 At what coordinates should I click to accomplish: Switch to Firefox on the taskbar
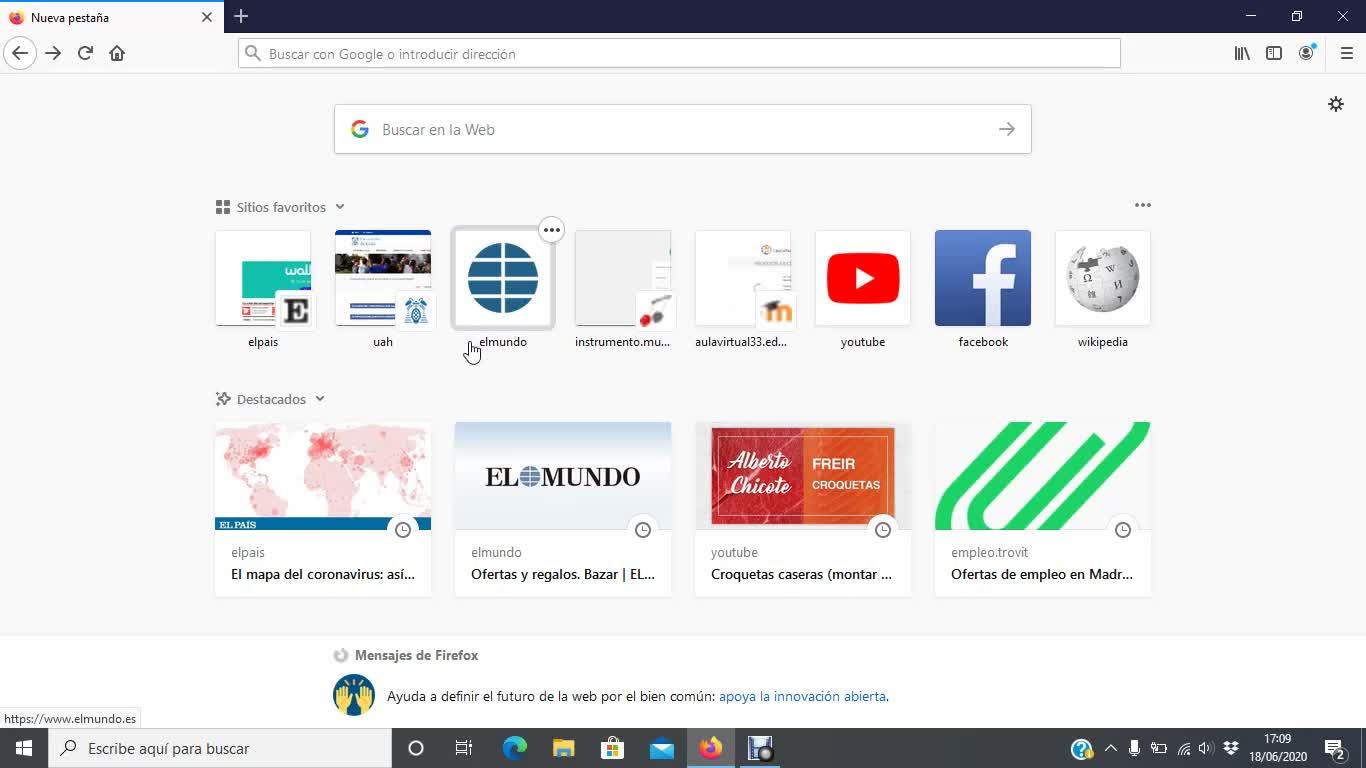(x=710, y=748)
